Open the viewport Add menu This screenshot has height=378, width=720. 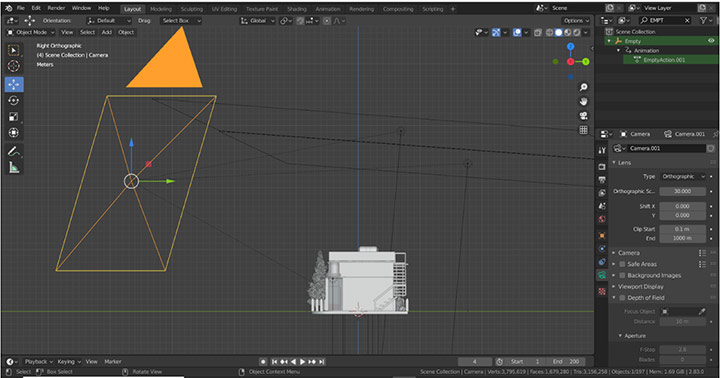point(107,32)
